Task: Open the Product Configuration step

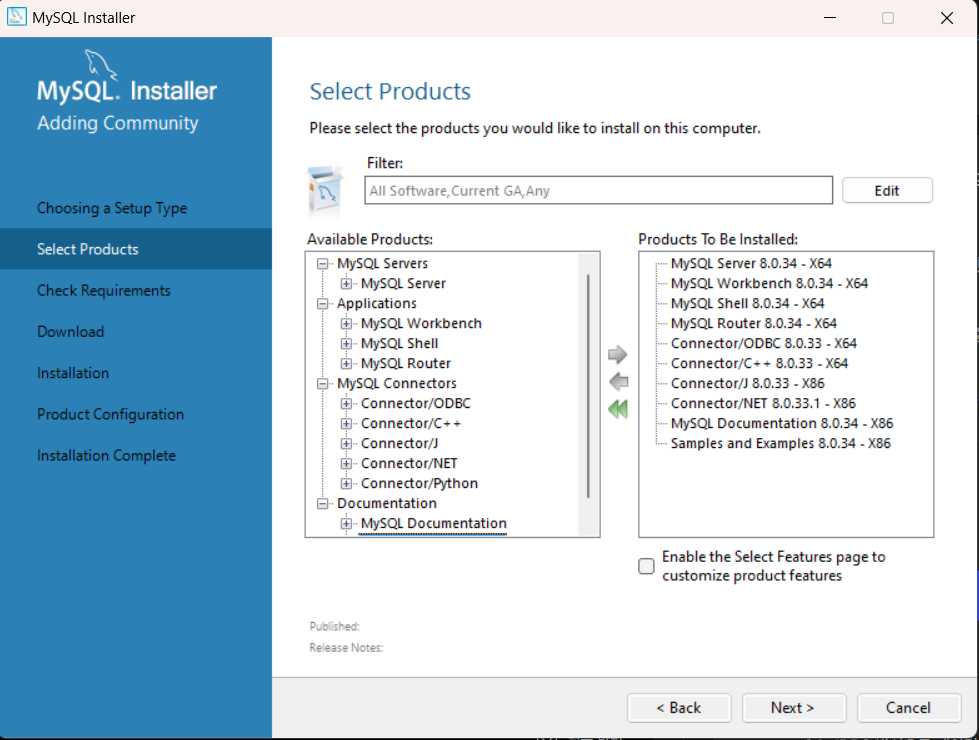Action: click(111, 414)
